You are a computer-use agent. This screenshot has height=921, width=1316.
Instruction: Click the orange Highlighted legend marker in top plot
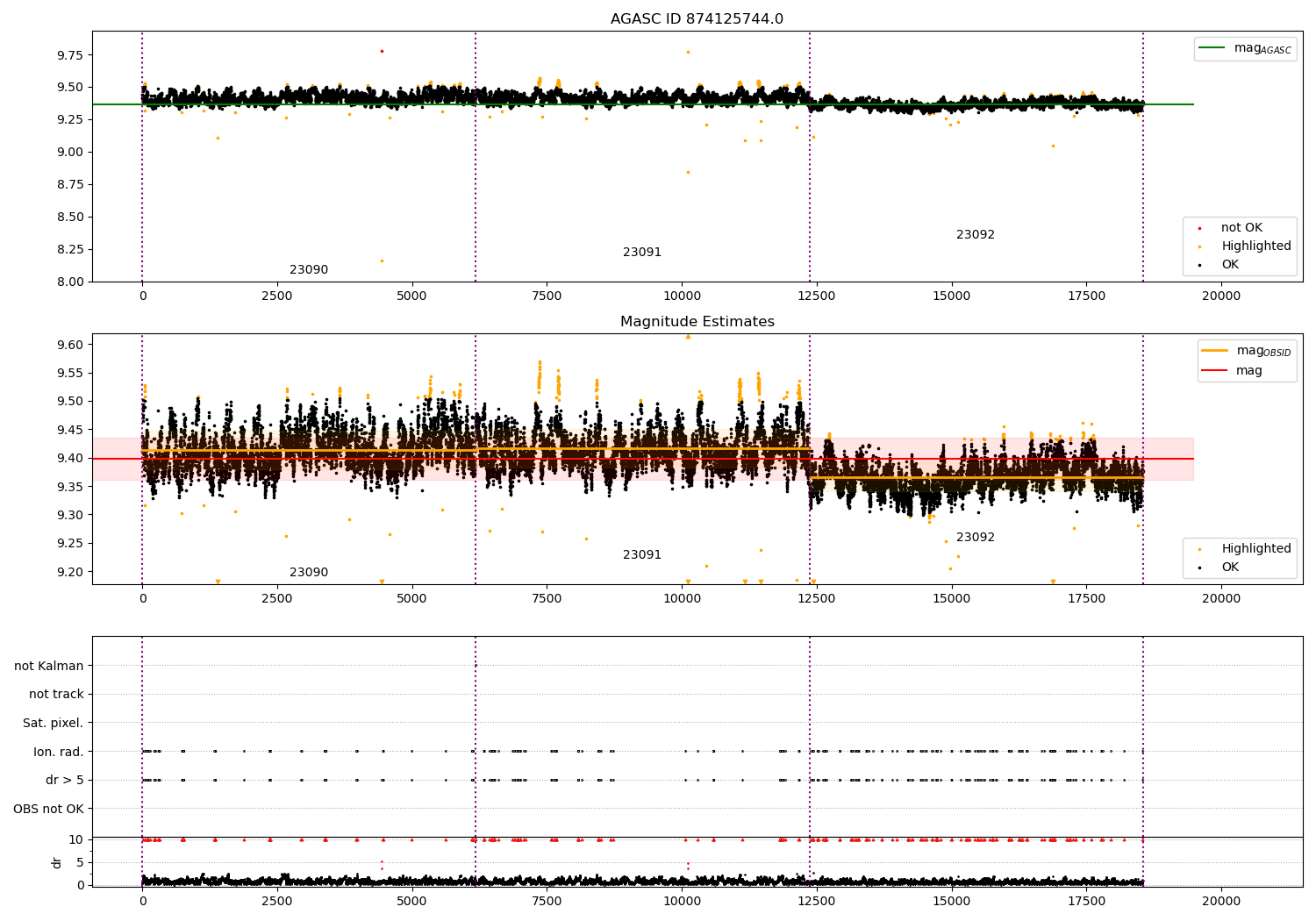(x=1199, y=246)
